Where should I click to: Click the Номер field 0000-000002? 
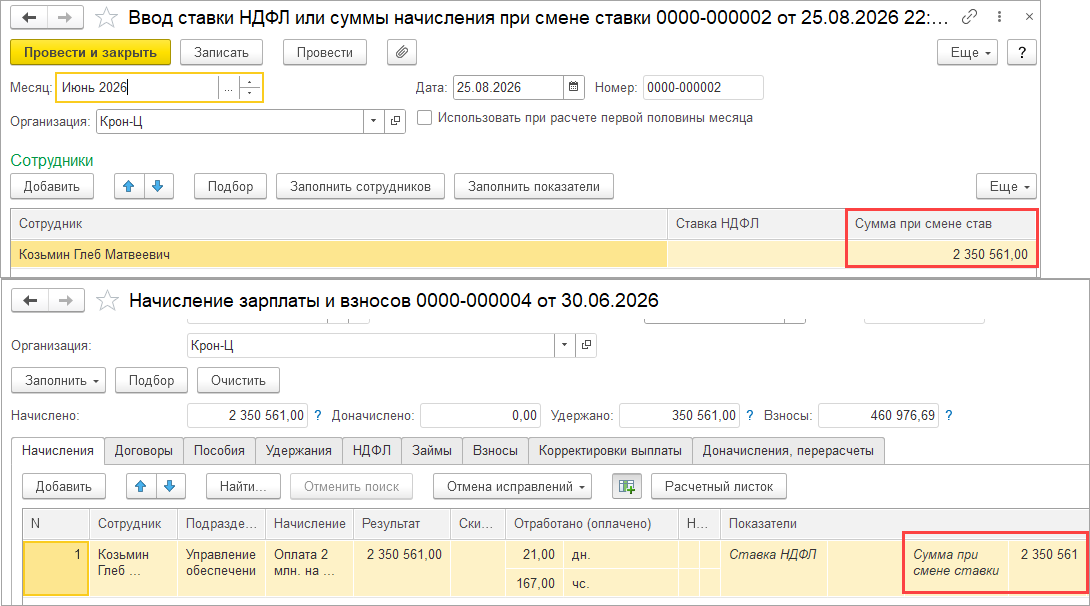tap(703, 88)
